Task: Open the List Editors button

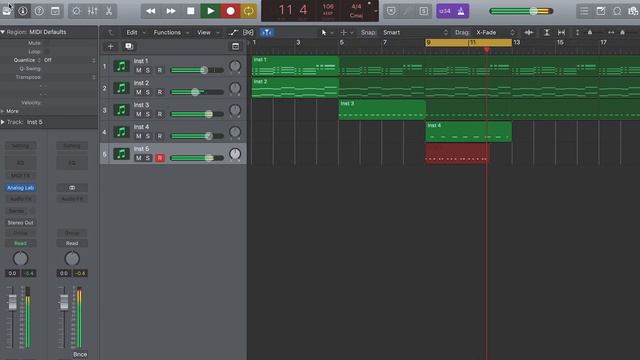Action: pos(584,11)
